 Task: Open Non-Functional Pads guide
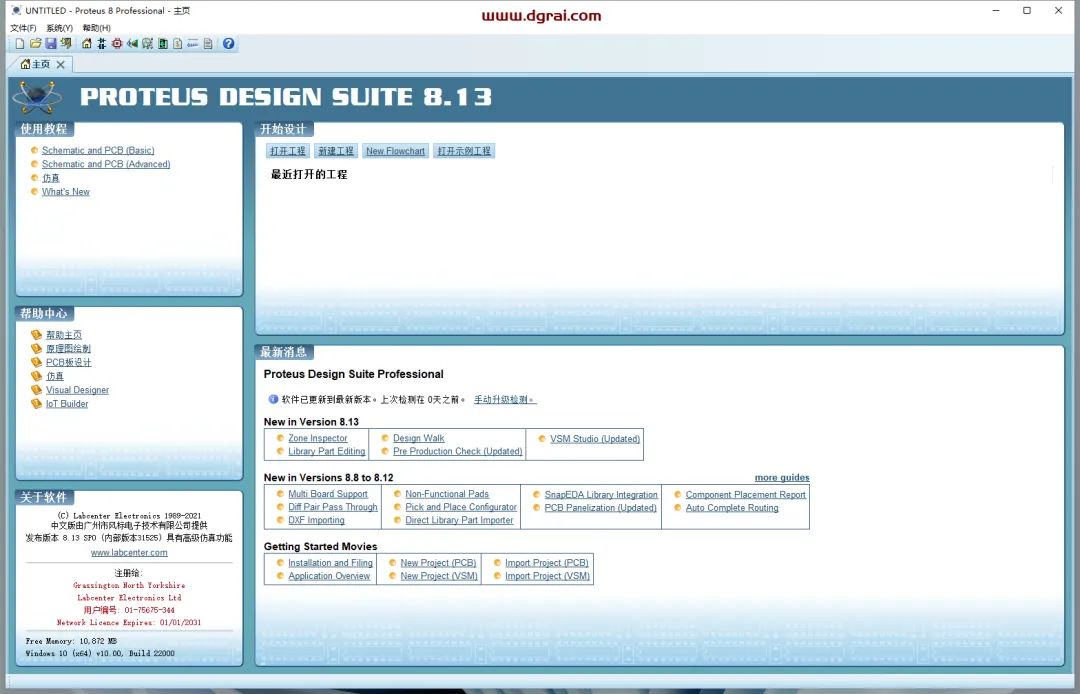(x=447, y=494)
